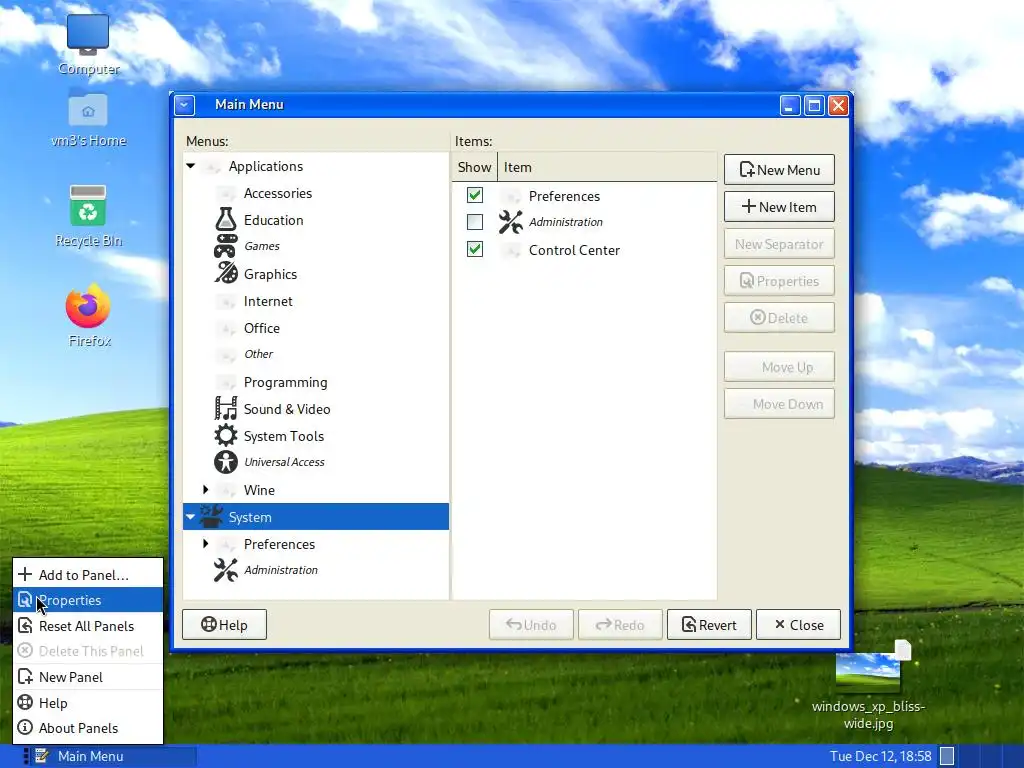Uncheck the Control Center show checkbox

pos(475,249)
